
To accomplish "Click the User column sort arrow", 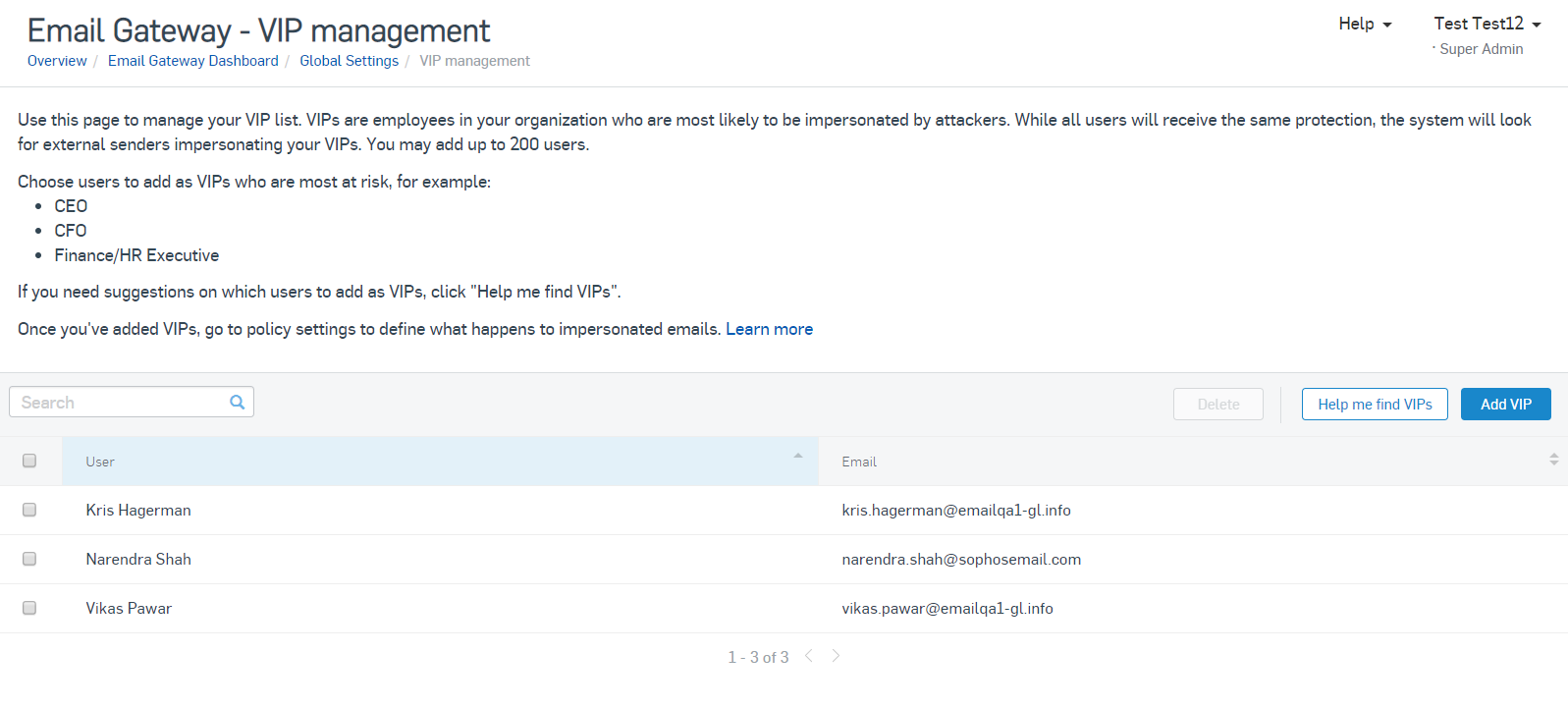I will pos(797,457).
